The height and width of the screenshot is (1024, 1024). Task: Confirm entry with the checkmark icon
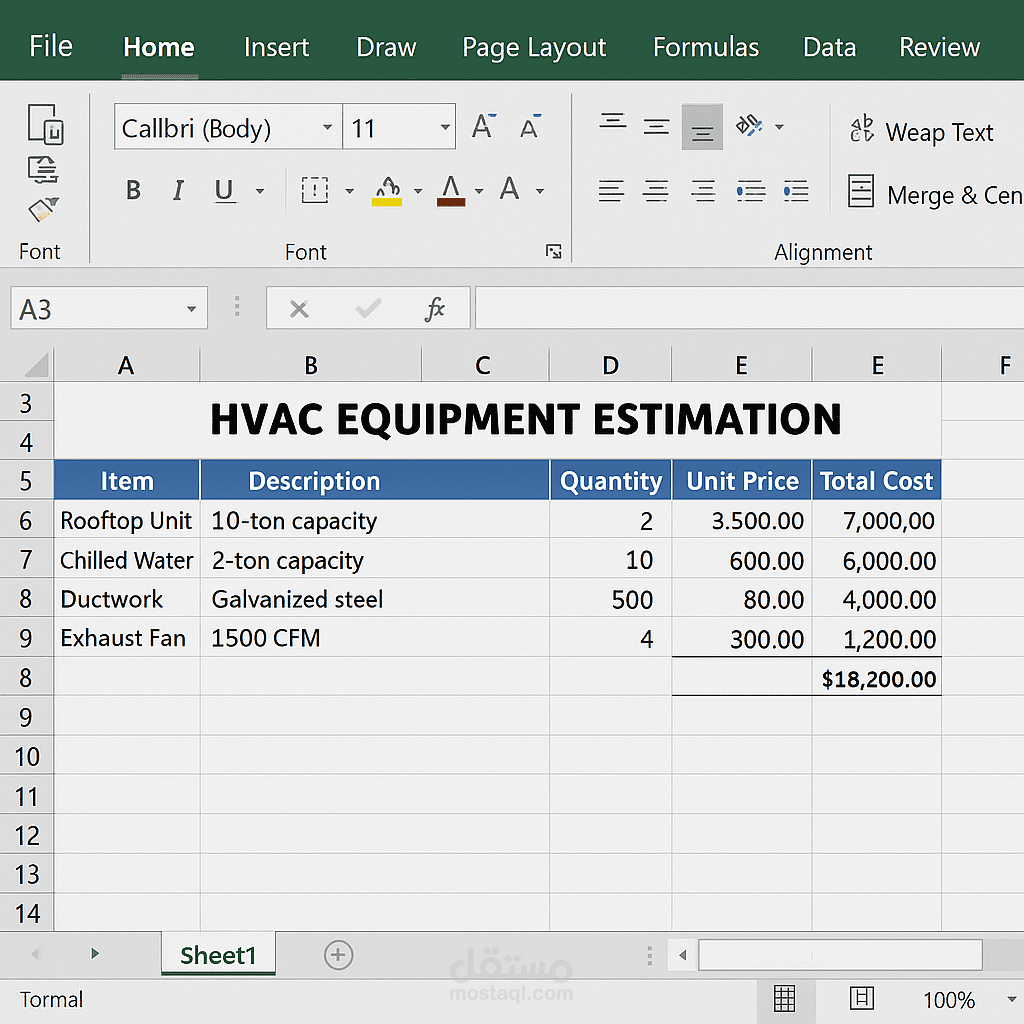tap(368, 308)
